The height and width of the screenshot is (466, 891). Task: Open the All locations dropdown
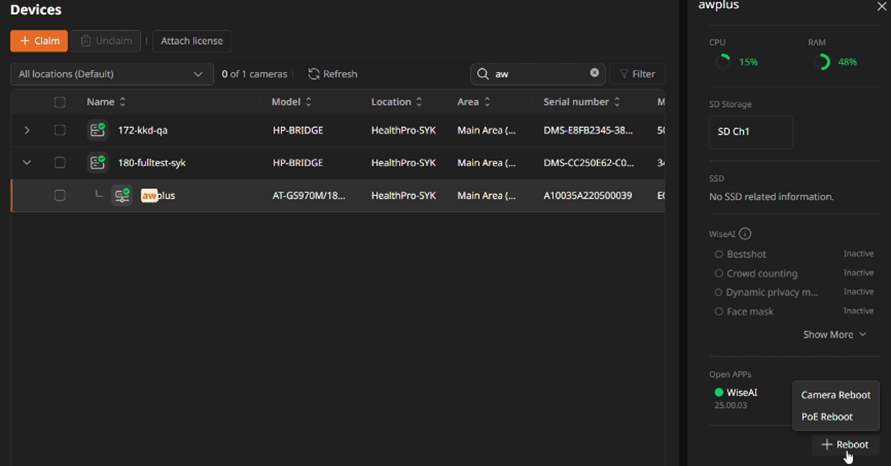pos(111,74)
